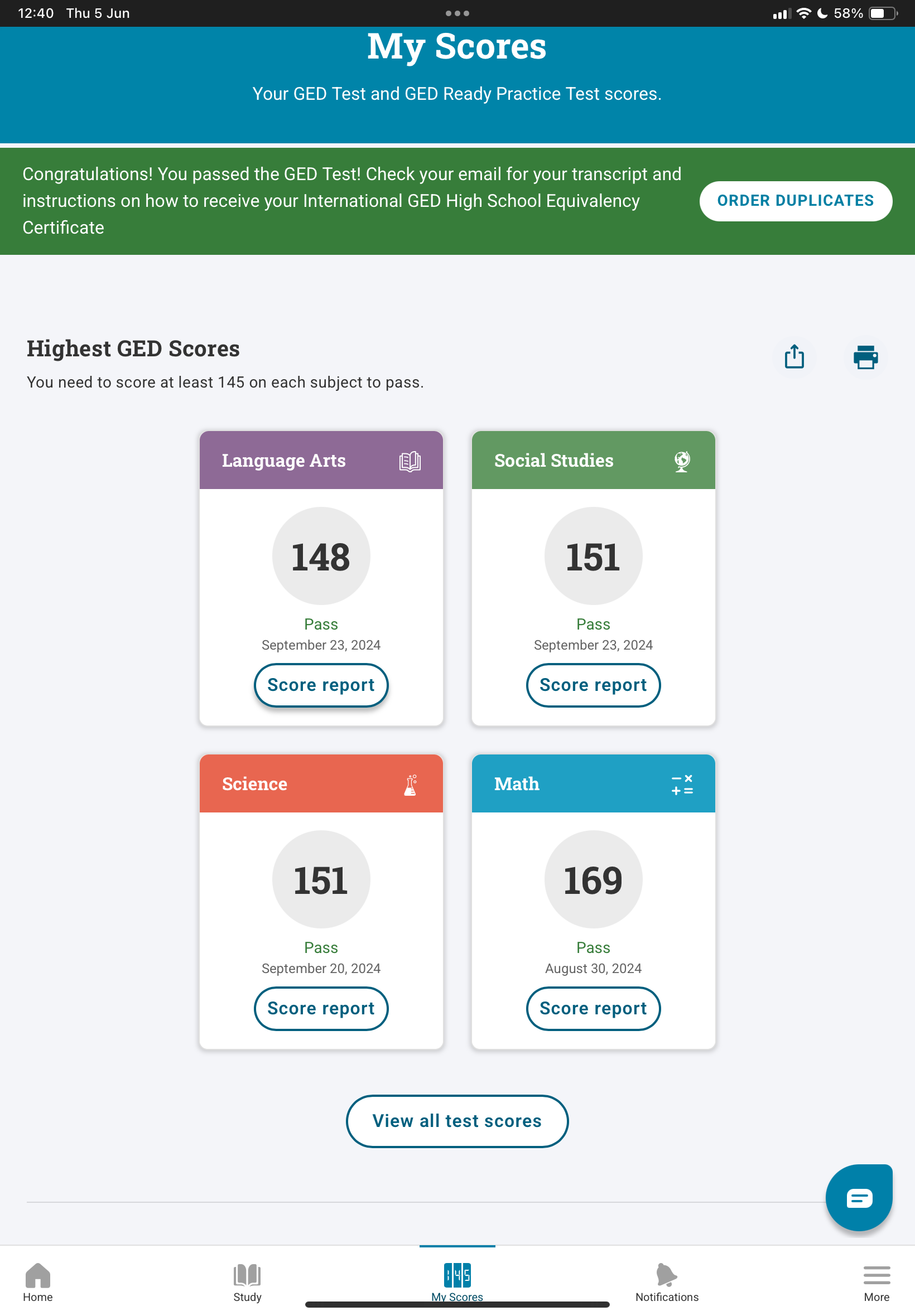Open the Notifications tab
This screenshot has width=915, height=1316.
[667, 1282]
